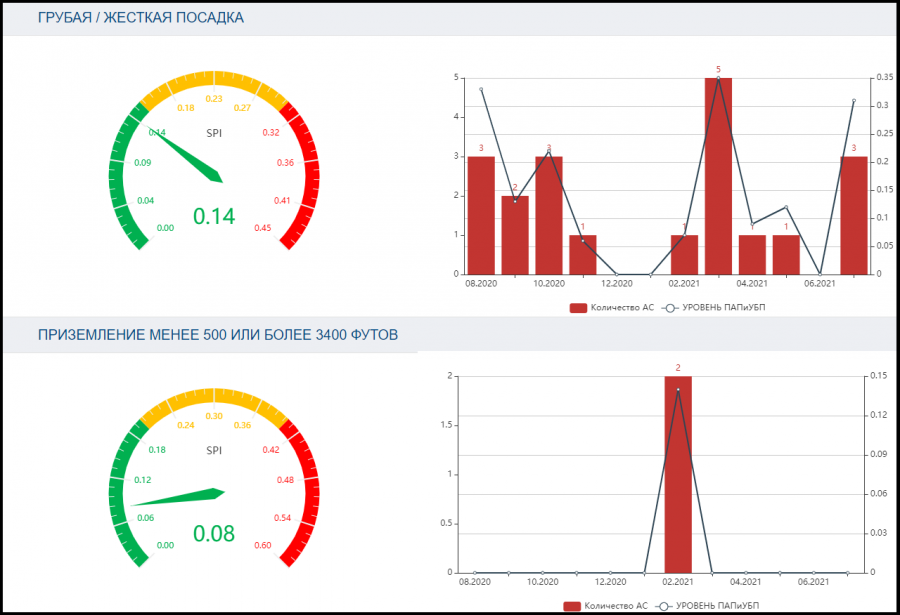Hide Количество АС series in bottom chart legend
The height and width of the screenshot is (615, 900).
pos(605,606)
